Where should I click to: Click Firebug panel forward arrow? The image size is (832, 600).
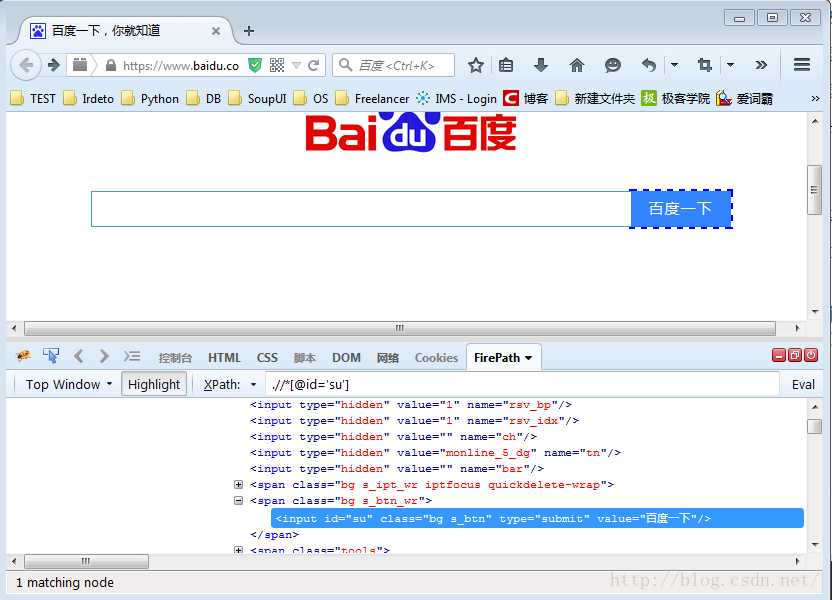104,356
